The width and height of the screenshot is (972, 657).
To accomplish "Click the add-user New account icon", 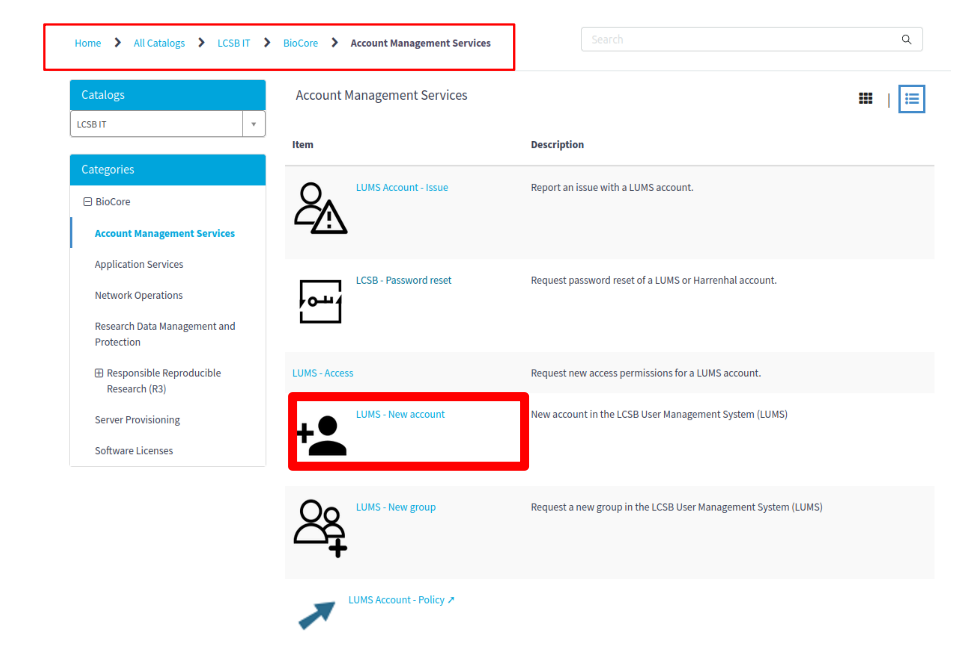I will pos(322,436).
